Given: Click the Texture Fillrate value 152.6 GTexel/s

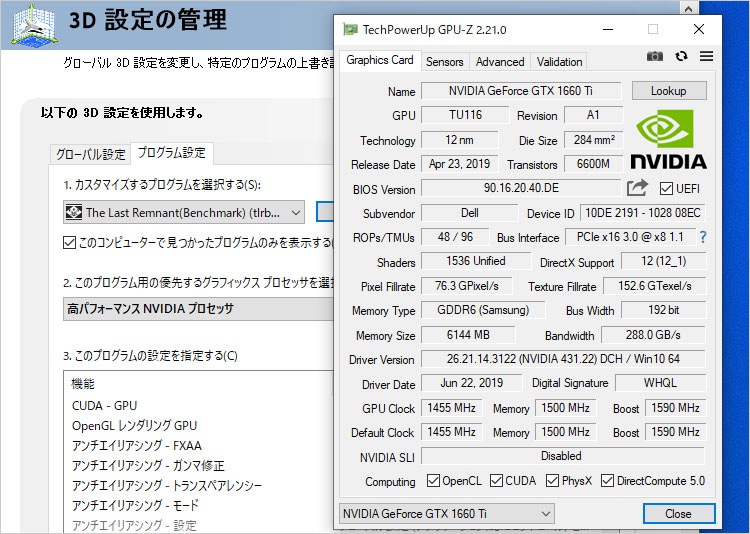Looking at the screenshot, I should [654, 286].
